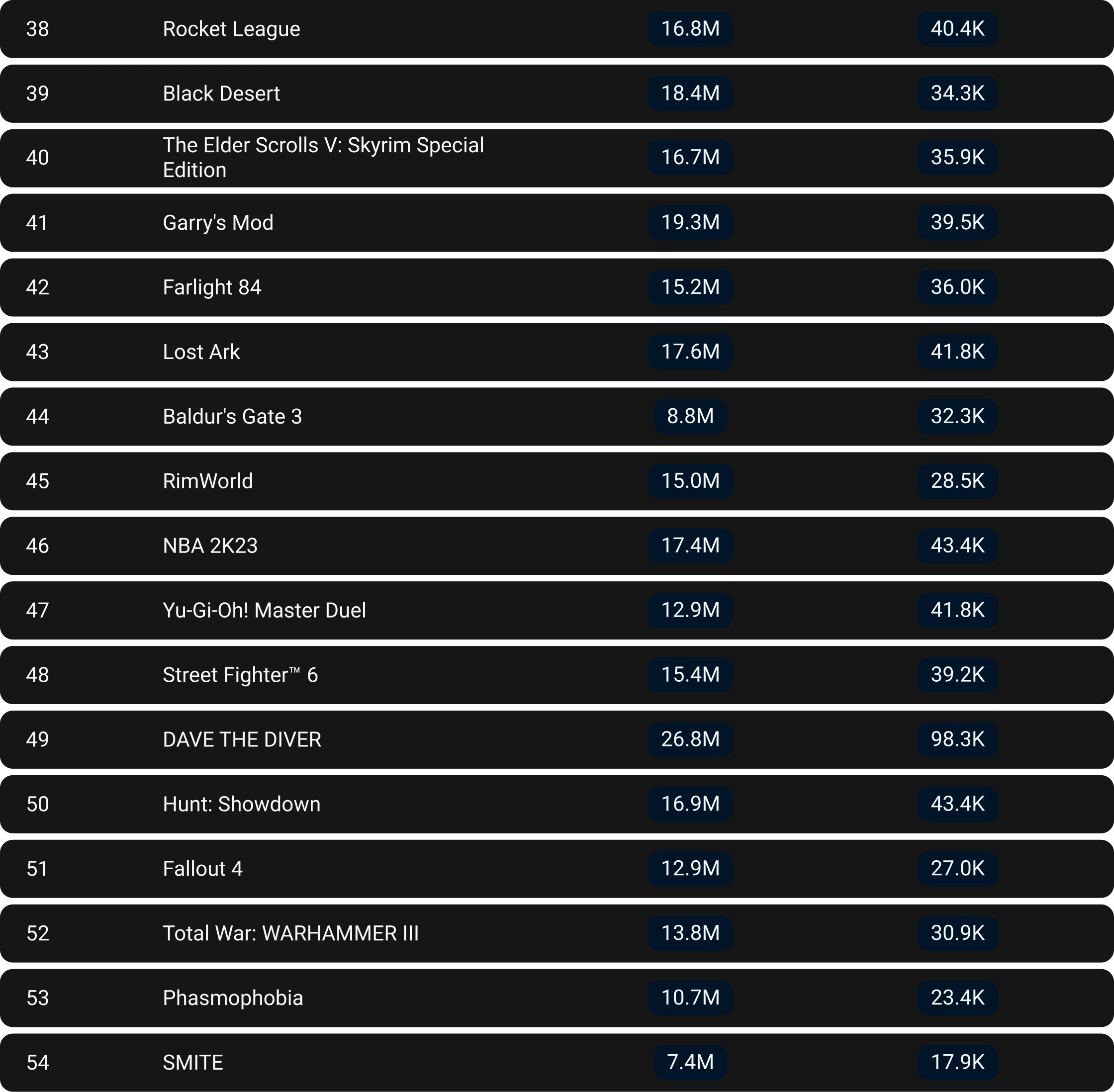Screen dimensions: 1114x1092
Task: Open The Elder Scrolls V: Skyrim Special Edition
Action: pos(323,157)
